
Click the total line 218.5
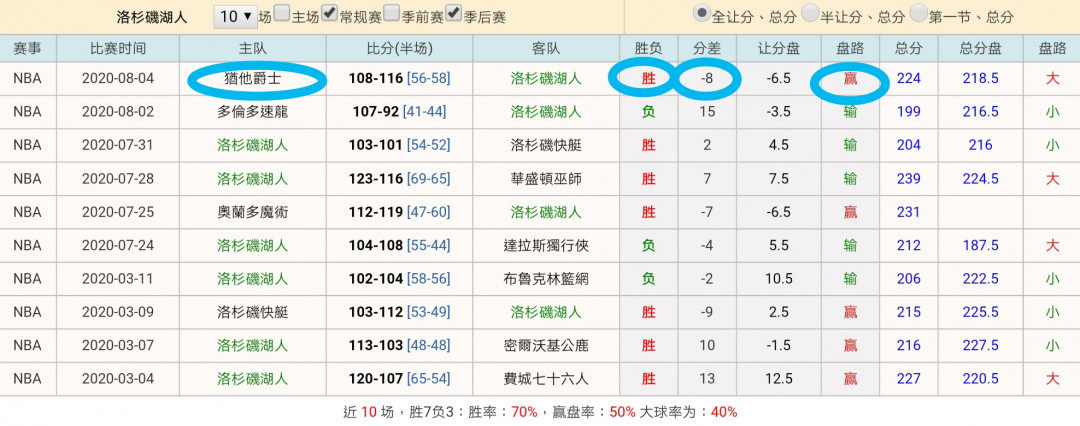(980, 79)
